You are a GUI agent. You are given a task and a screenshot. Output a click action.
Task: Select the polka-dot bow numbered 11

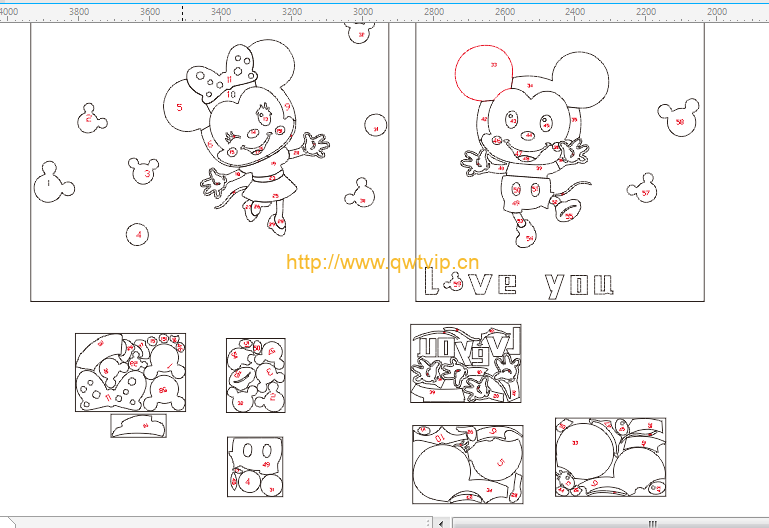pos(224,74)
